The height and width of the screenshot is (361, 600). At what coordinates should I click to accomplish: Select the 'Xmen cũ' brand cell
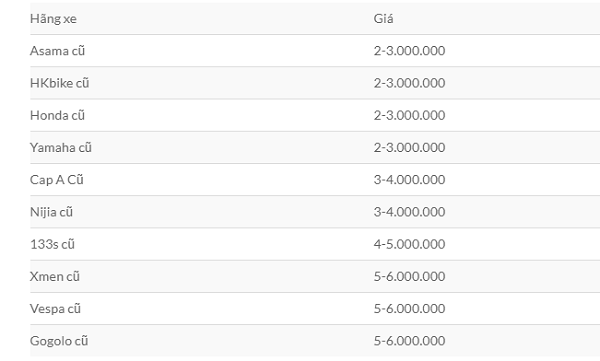click(55, 276)
